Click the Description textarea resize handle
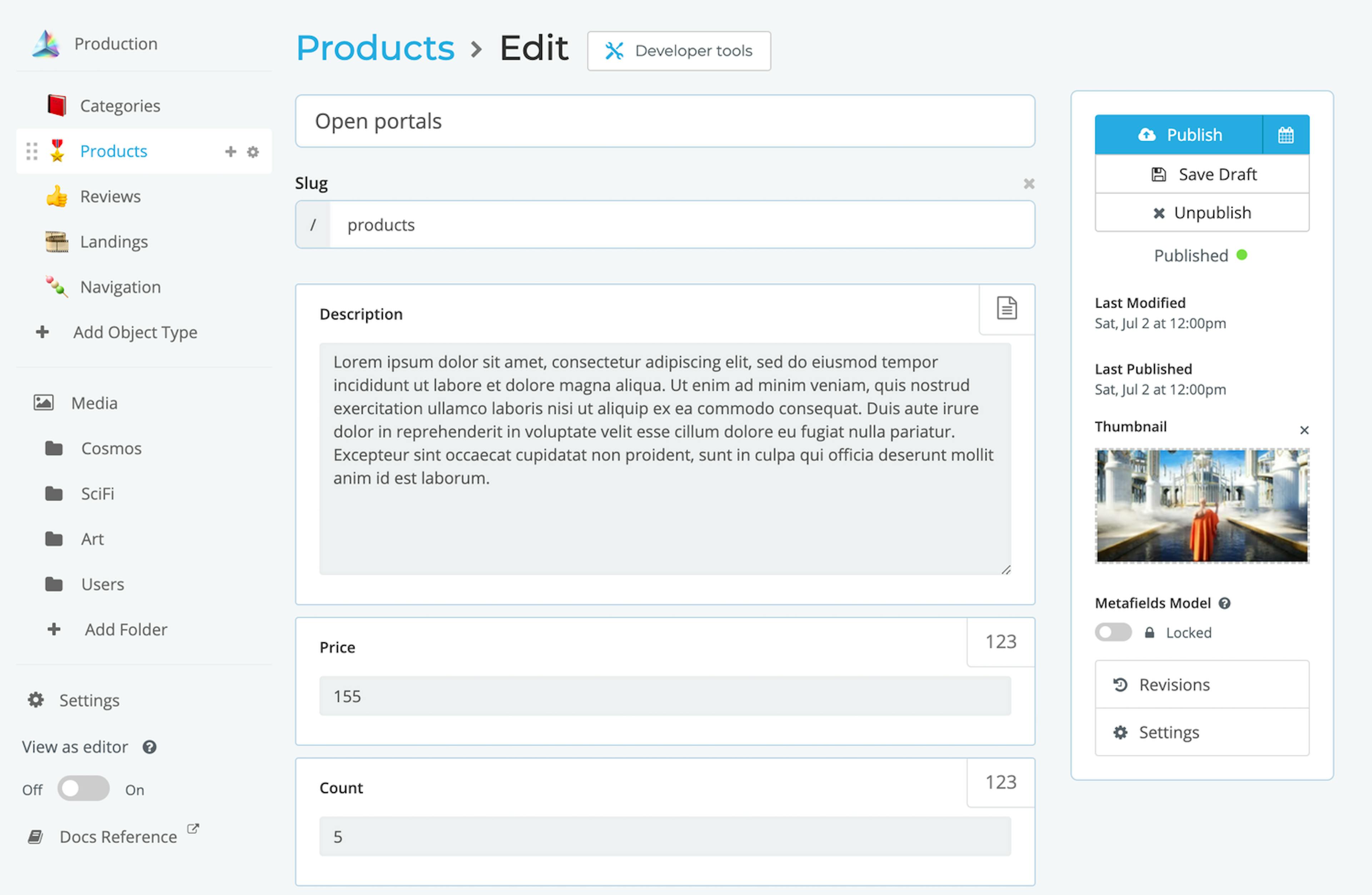This screenshot has width=1372, height=895. (x=1006, y=569)
